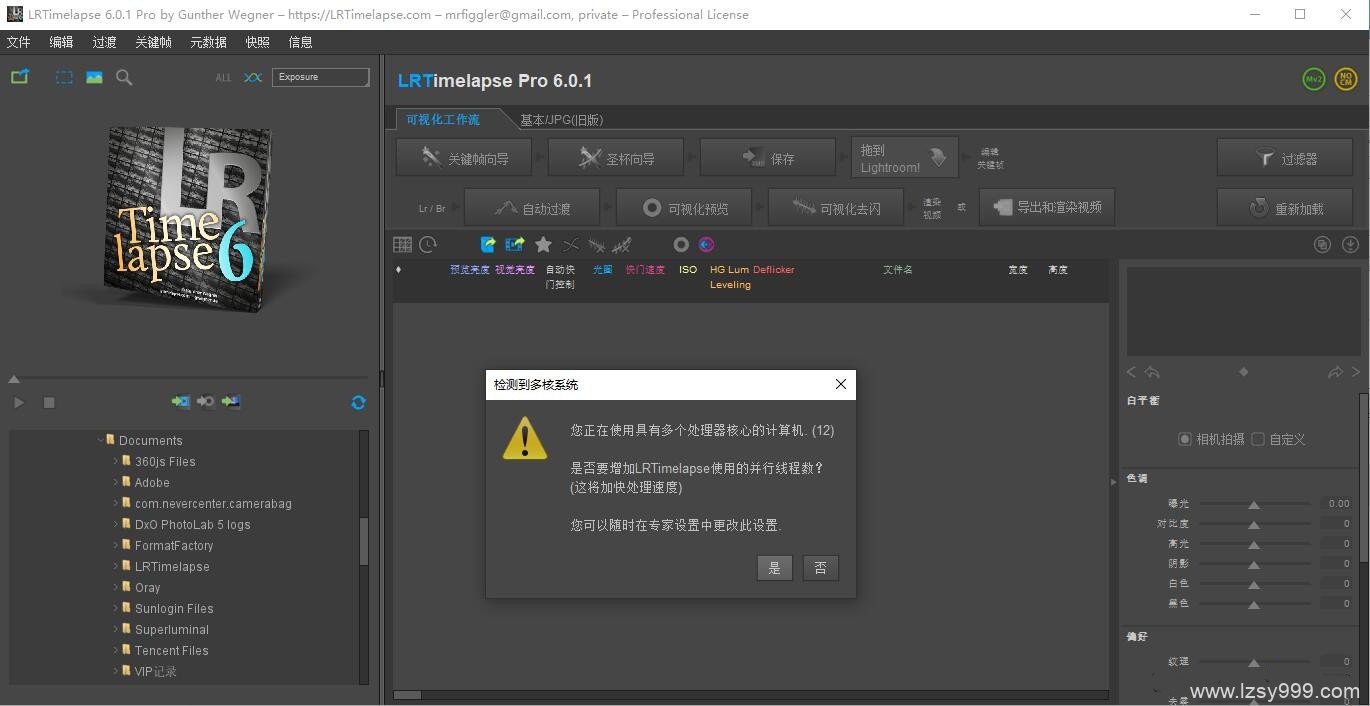Toggle the ALL filter option
Viewport: 1370px width, 706px height.
point(223,78)
